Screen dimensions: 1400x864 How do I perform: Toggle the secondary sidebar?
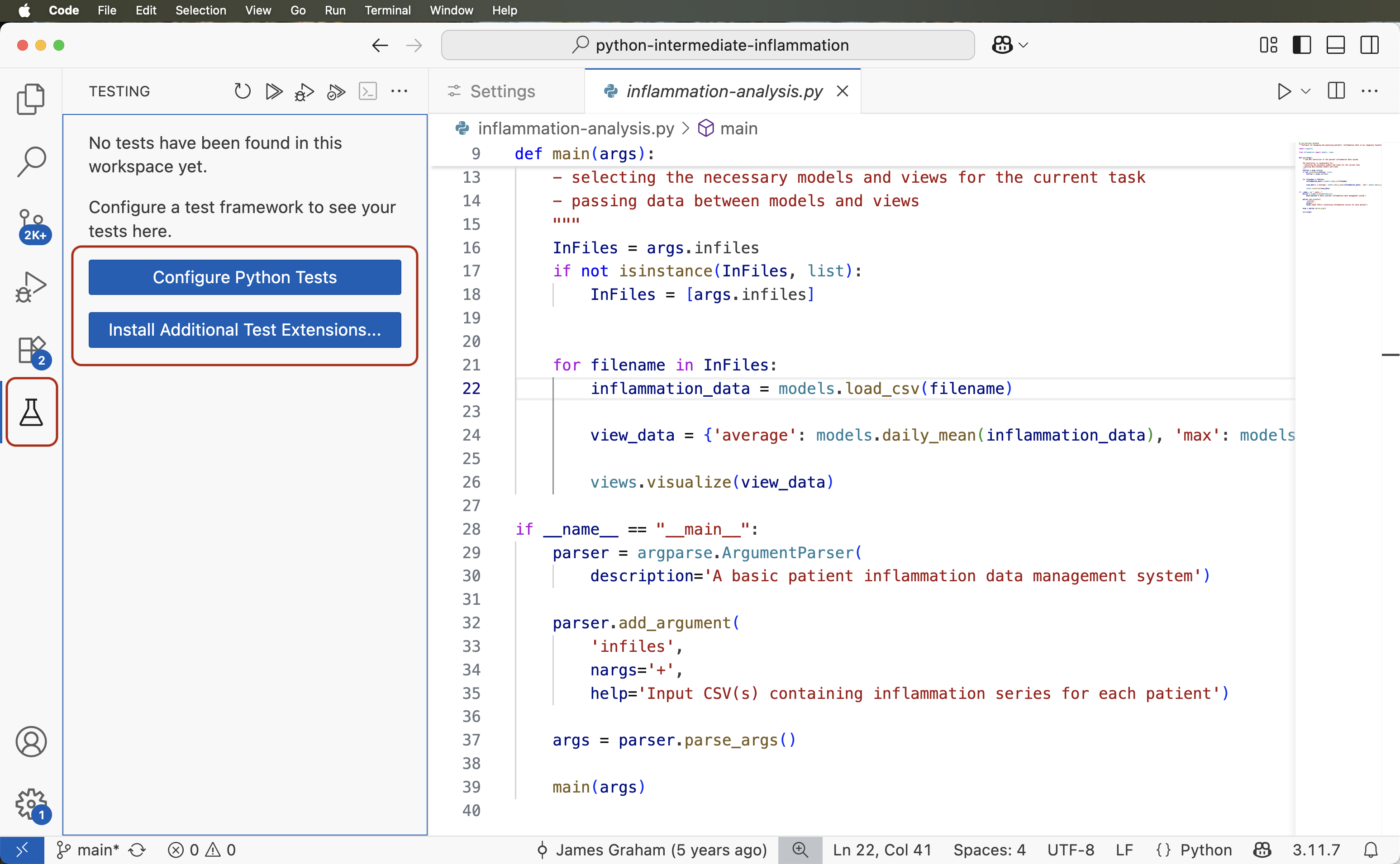pyautogui.click(x=1369, y=45)
